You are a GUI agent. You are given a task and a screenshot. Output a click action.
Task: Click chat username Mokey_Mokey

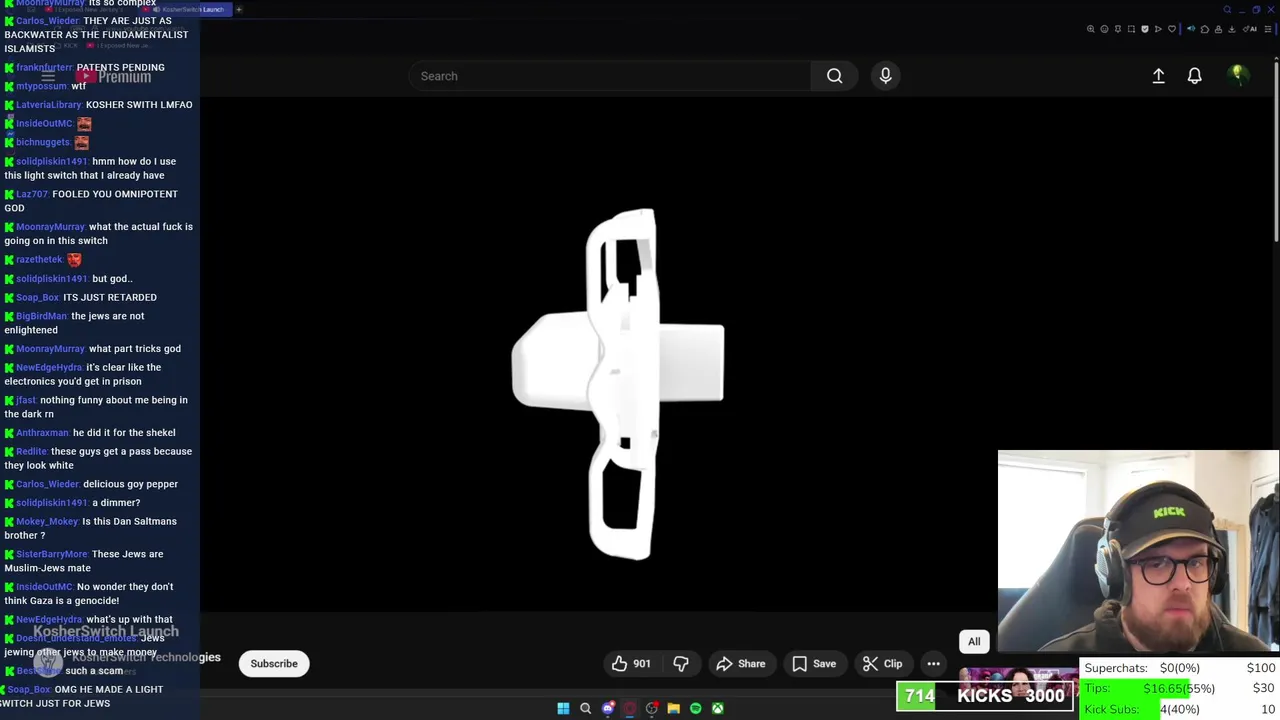click(x=47, y=522)
